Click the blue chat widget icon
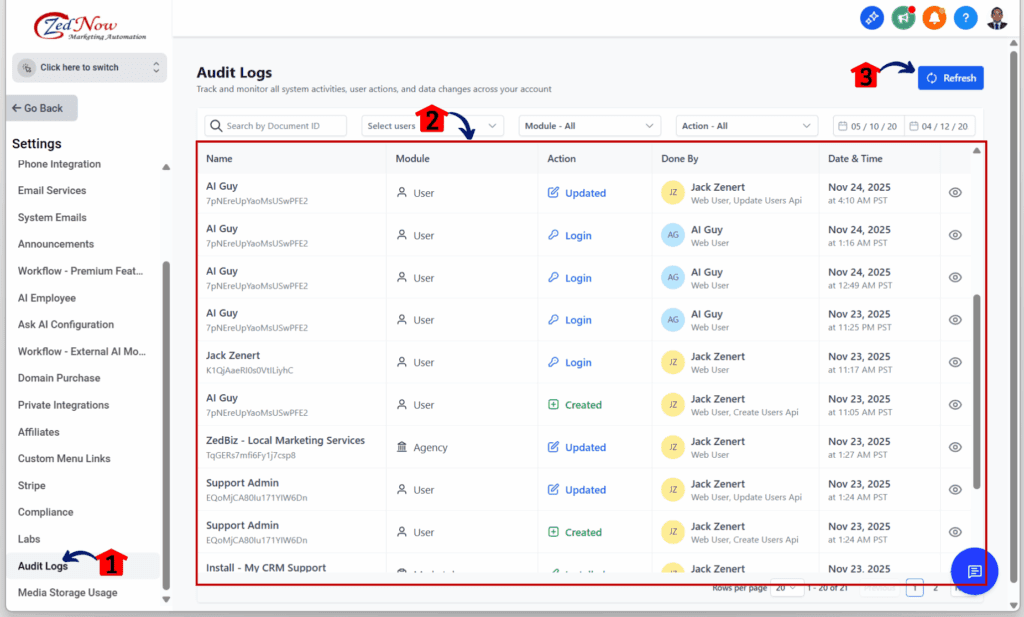The height and width of the screenshot is (617, 1024). pos(974,571)
